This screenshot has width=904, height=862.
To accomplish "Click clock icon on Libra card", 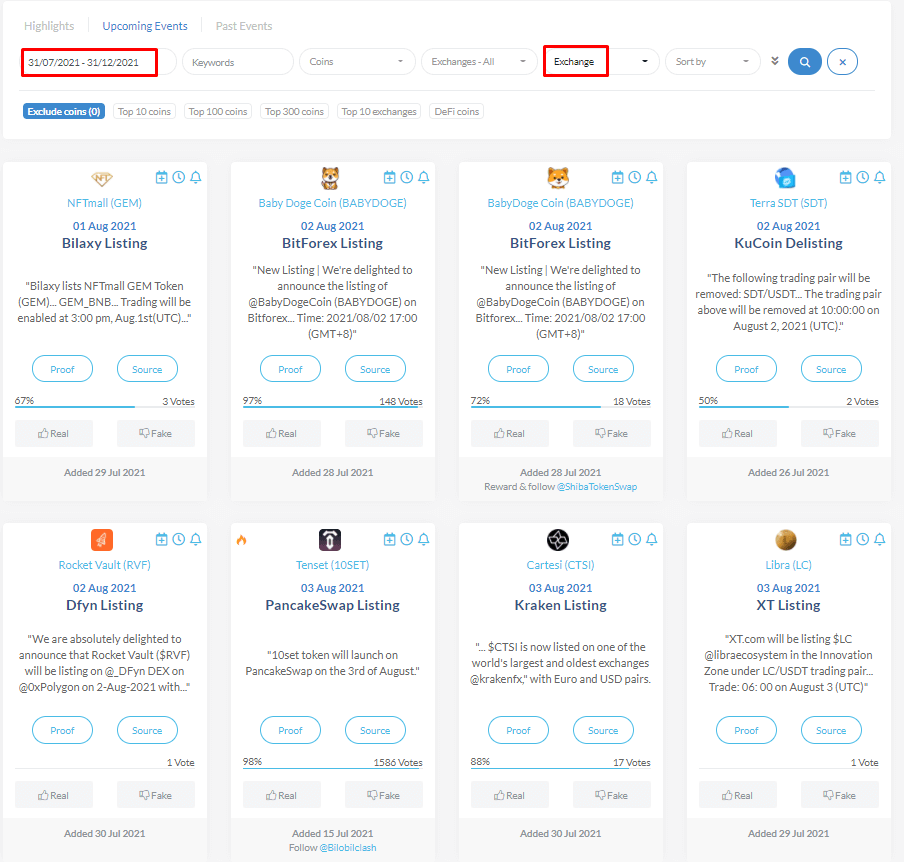I will (x=862, y=540).
